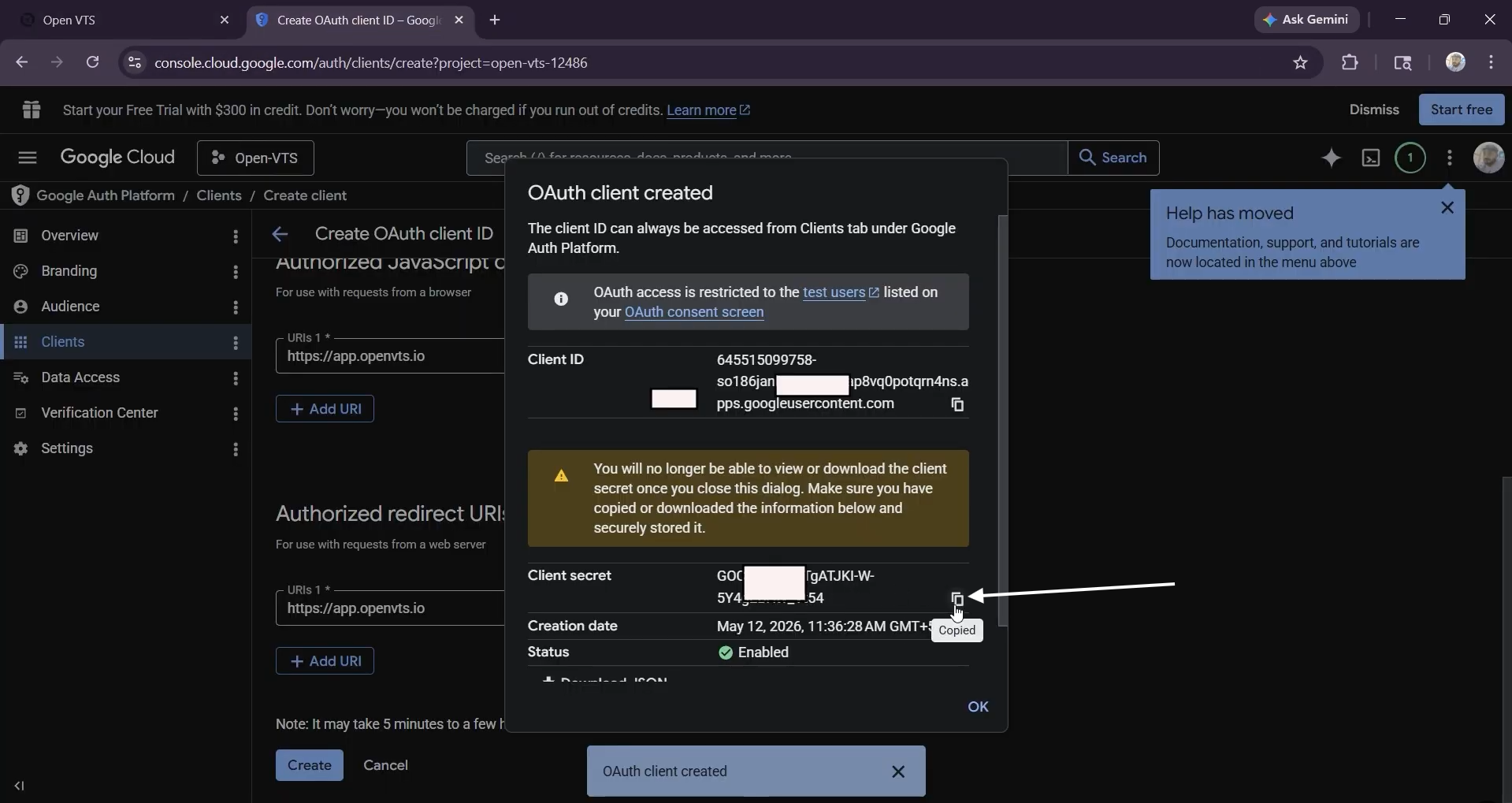1512x803 pixels.
Task: Open Google Lens search icon in toolbar
Action: pos(1402,63)
